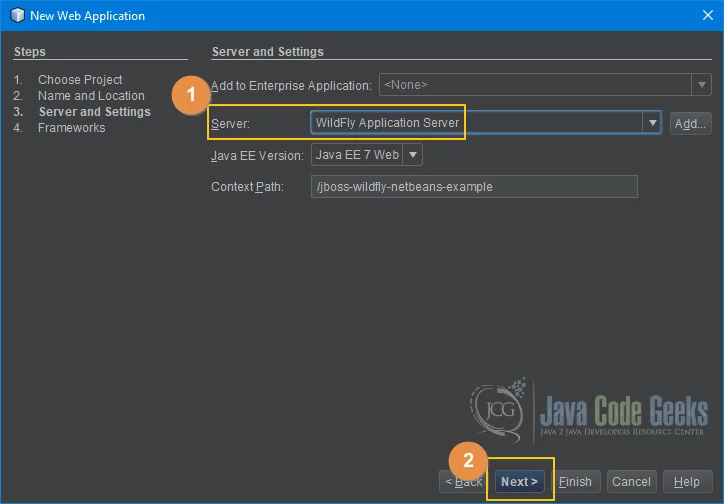
Task: Click the Name and Location step text
Action: pyautogui.click(x=91, y=96)
